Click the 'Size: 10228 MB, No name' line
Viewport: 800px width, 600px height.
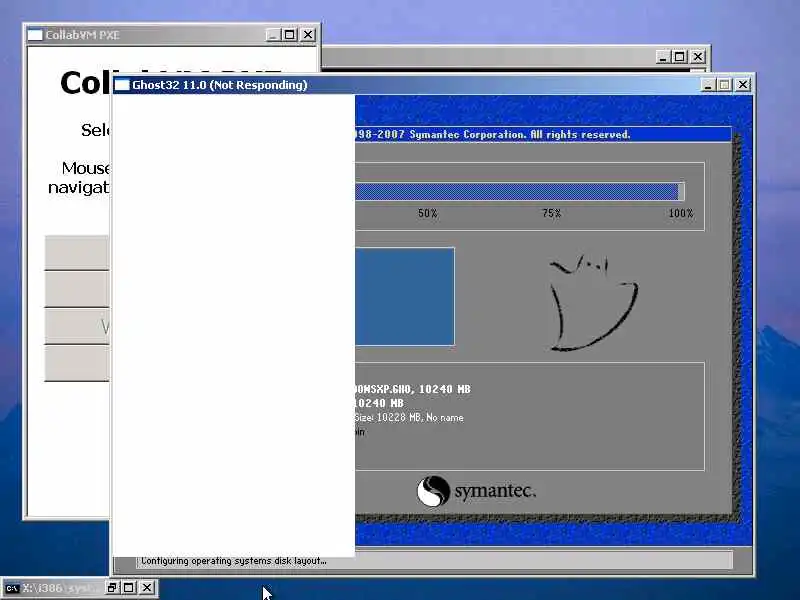click(409, 417)
